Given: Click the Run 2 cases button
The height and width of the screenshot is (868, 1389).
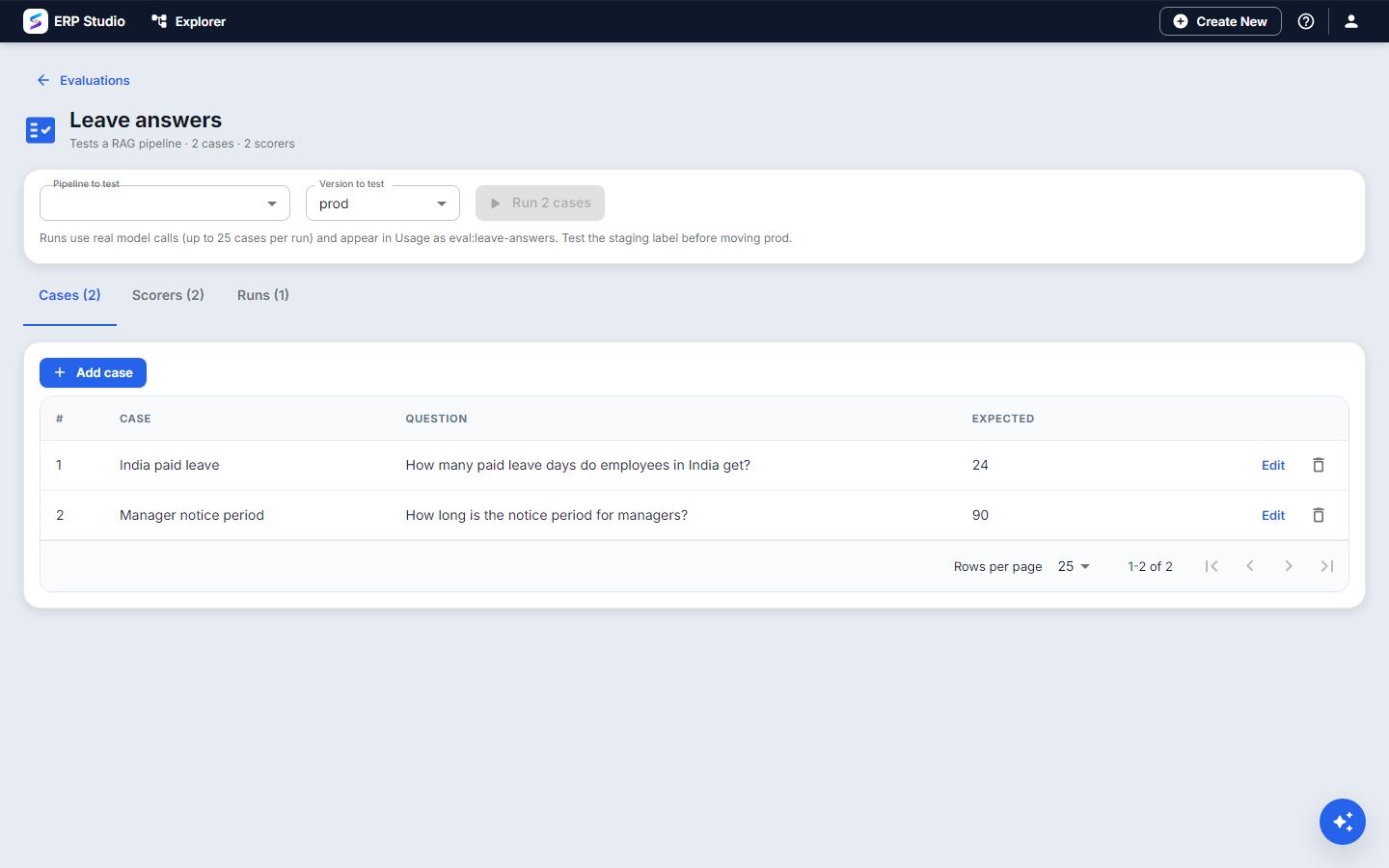Looking at the screenshot, I should 540,203.
